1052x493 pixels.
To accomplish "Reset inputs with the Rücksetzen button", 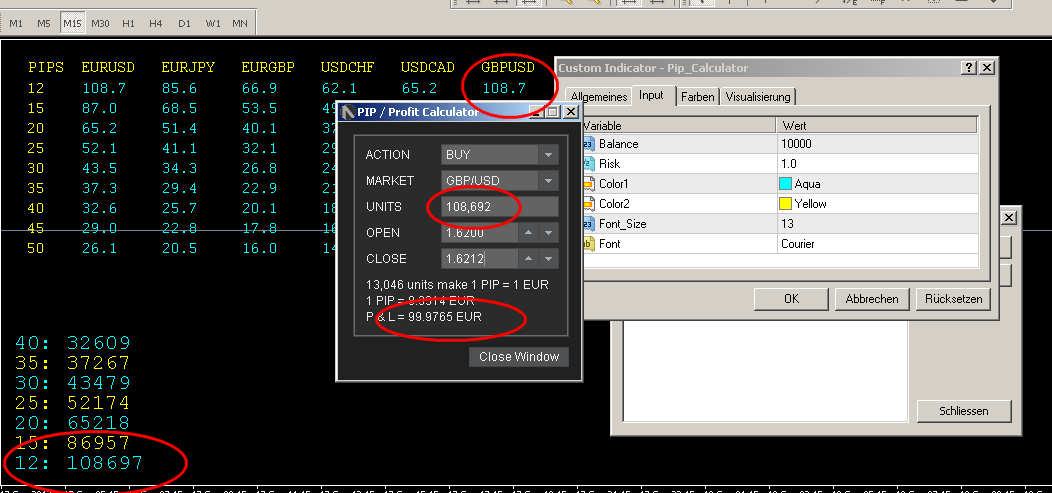I will point(953,299).
